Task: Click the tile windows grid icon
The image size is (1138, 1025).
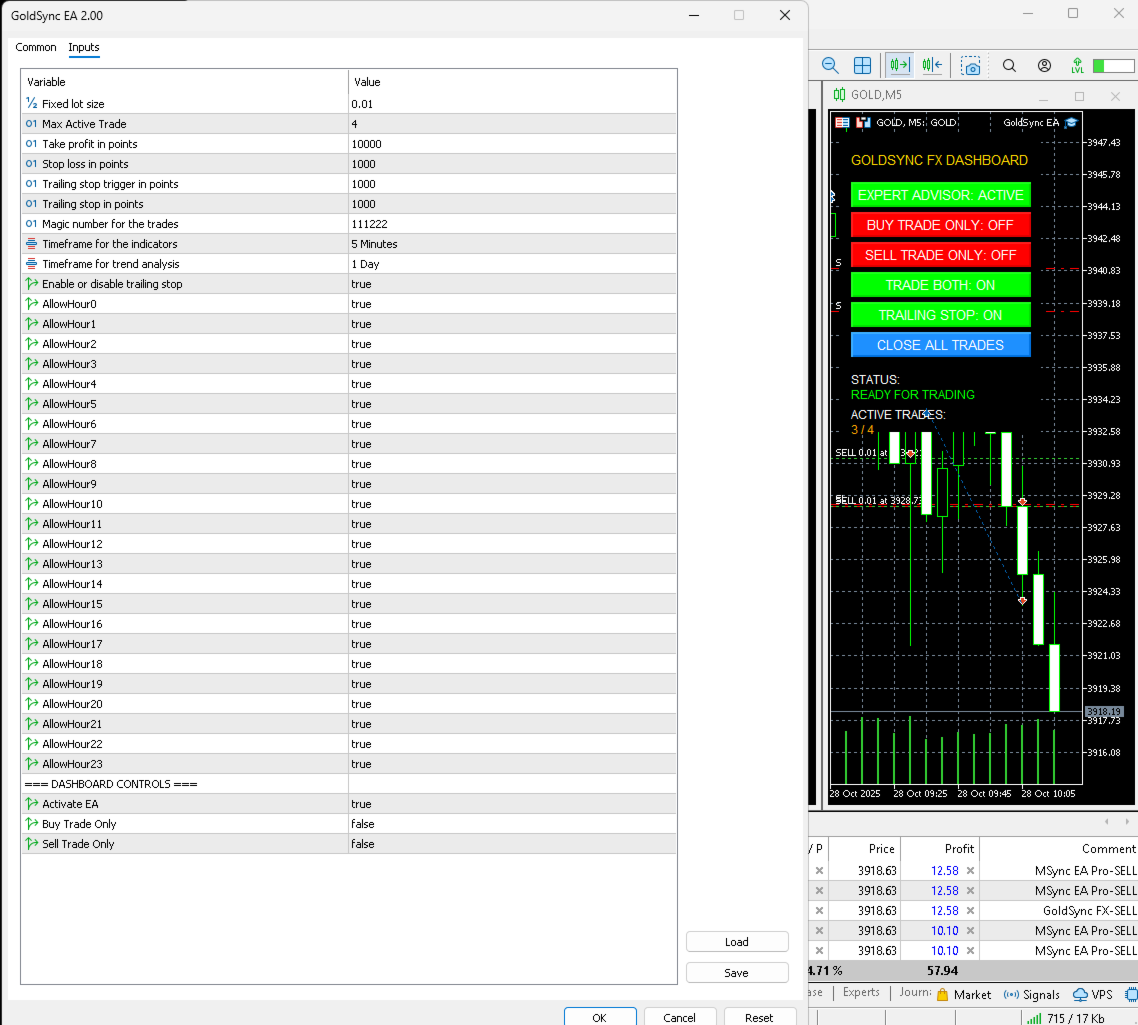Action: tap(862, 66)
